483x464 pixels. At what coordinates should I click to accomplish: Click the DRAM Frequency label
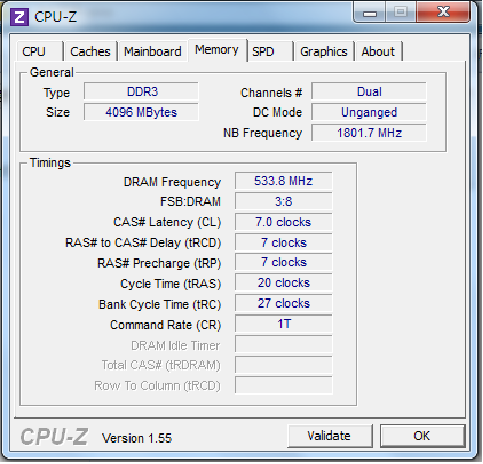(x=172, y=182)
